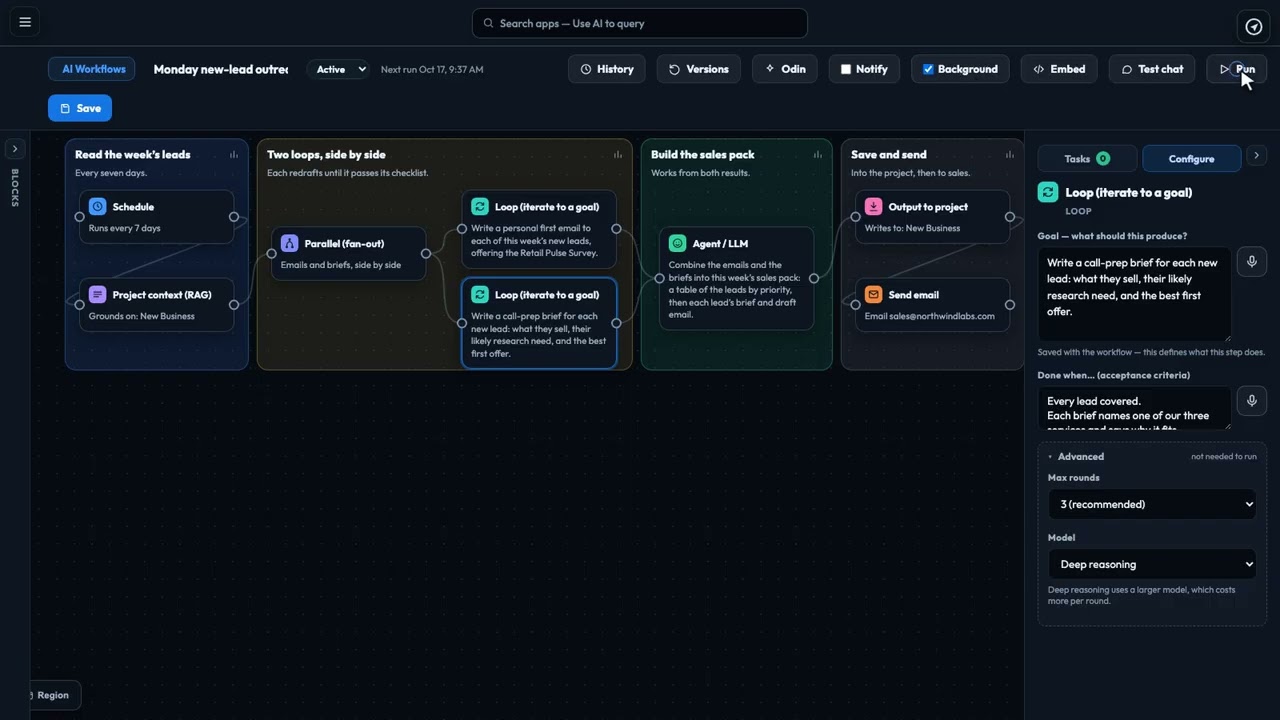Open stats icon of Two loops, side by side
The height and width of the screenshot is (720, 1280).
click(x=618, y=155)
